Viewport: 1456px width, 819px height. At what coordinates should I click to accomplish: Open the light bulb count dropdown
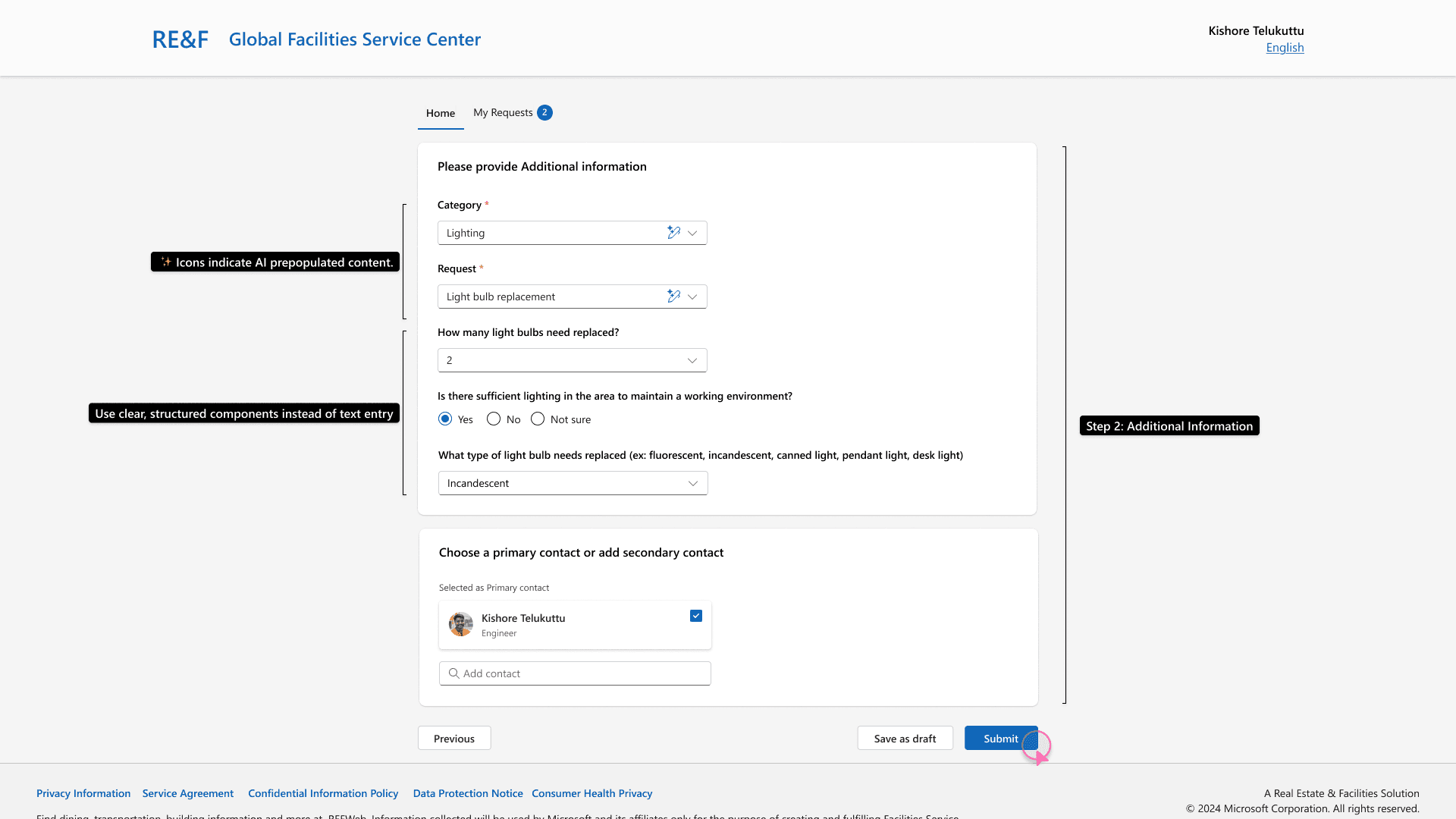(x=572, y=360)
